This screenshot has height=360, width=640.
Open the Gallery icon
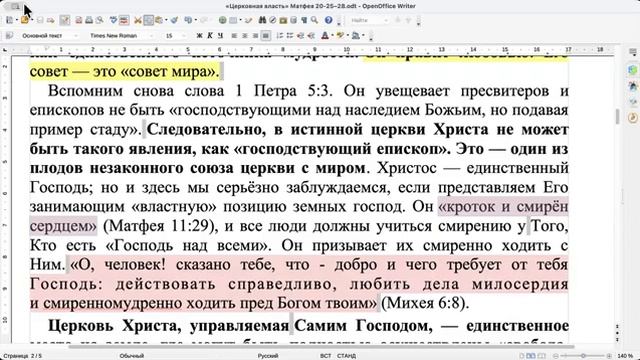283,20
